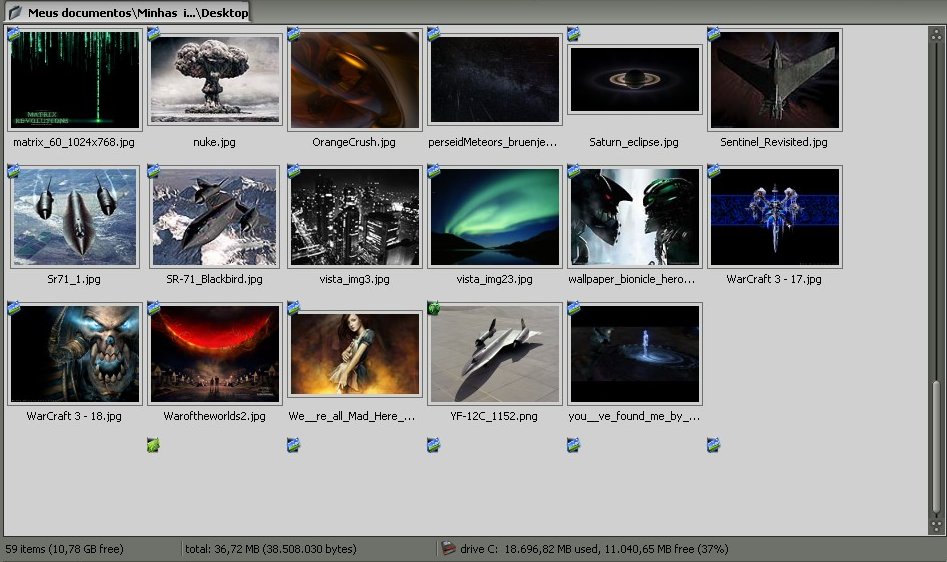Select the WarCraft 3 - 18.jpg thumbnail
The height and width of the screenshot is (562, 947).
point(74,354)
